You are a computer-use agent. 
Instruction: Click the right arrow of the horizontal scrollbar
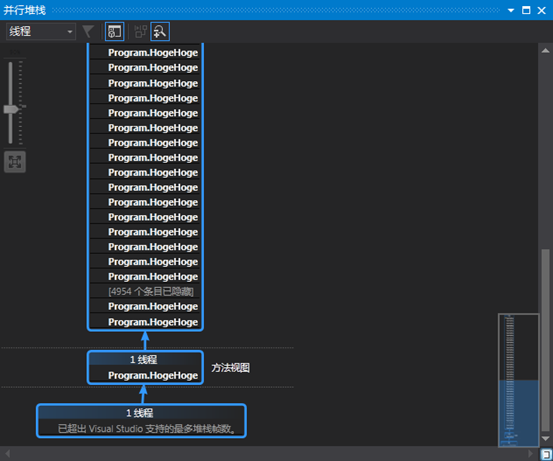(x=530, y=453)
